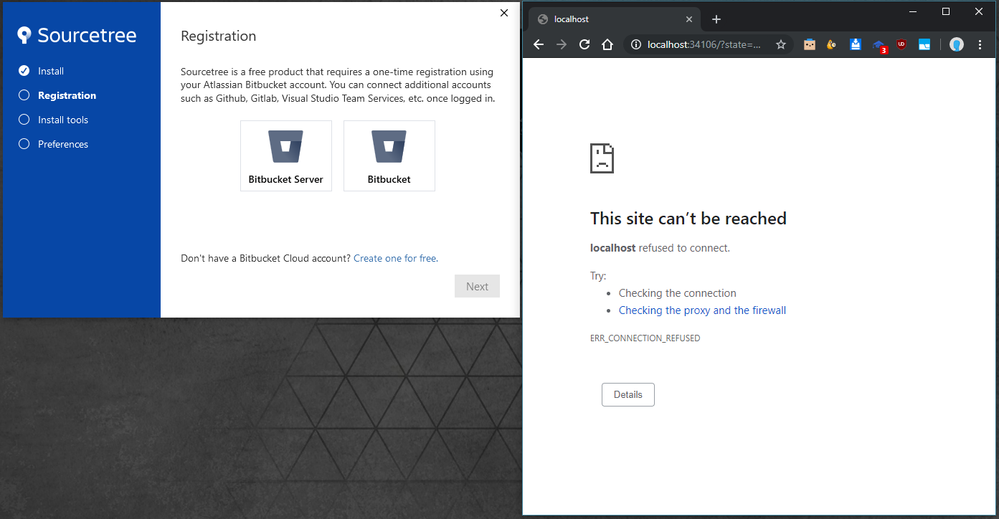Screen dimensions: 999x519
Task: Open the Chrome profile avatar
Action: (956, 45)
